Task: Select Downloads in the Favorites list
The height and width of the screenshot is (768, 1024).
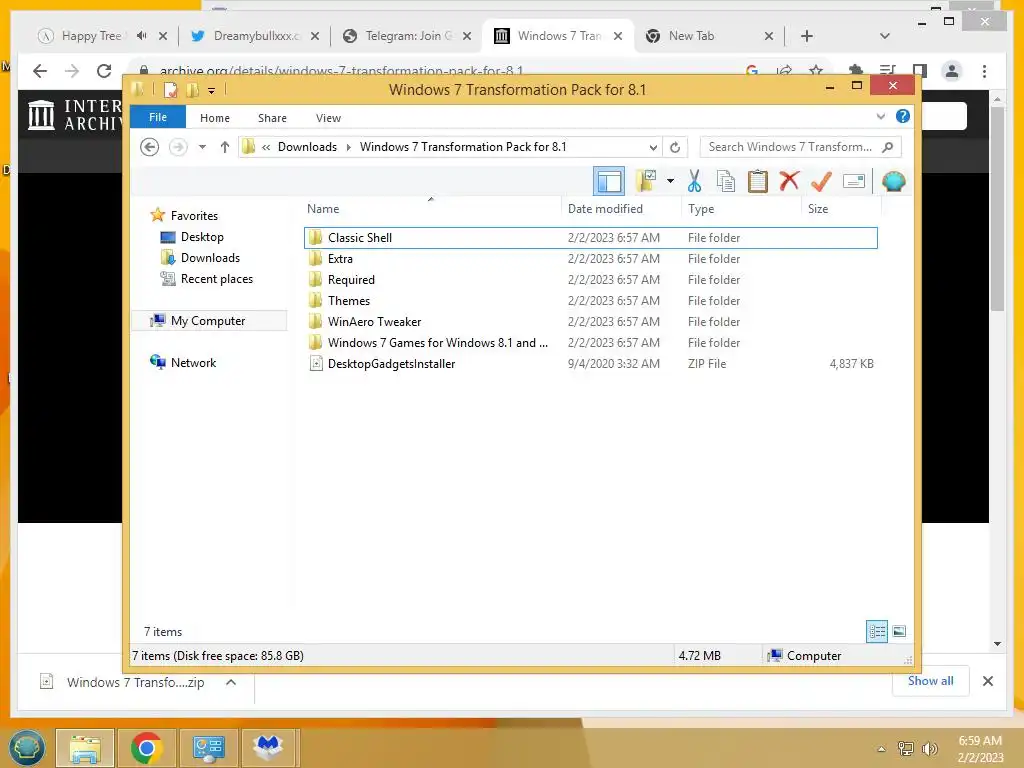Action: point(210,257)
